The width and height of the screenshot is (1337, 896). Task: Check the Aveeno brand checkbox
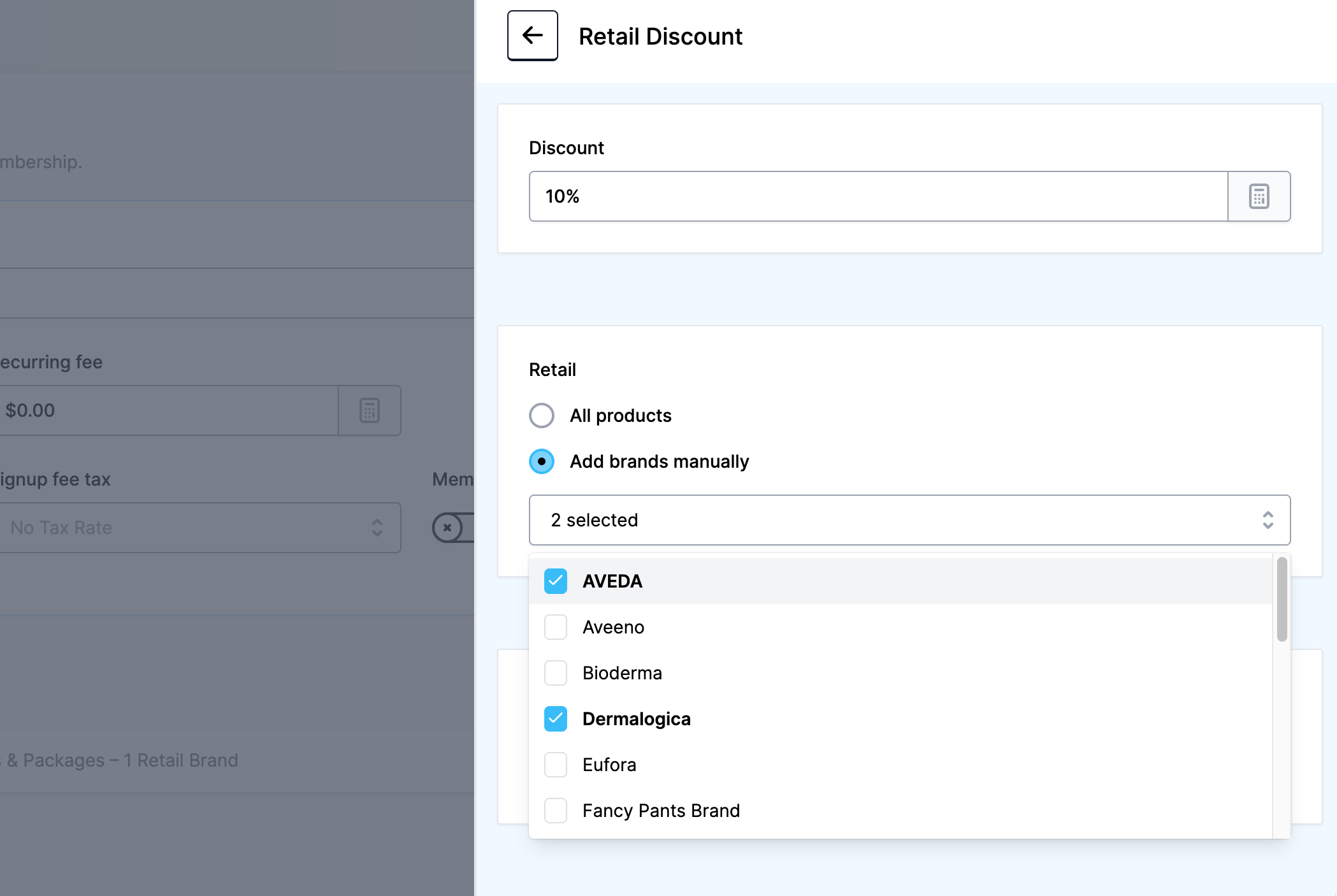point(556,627)
